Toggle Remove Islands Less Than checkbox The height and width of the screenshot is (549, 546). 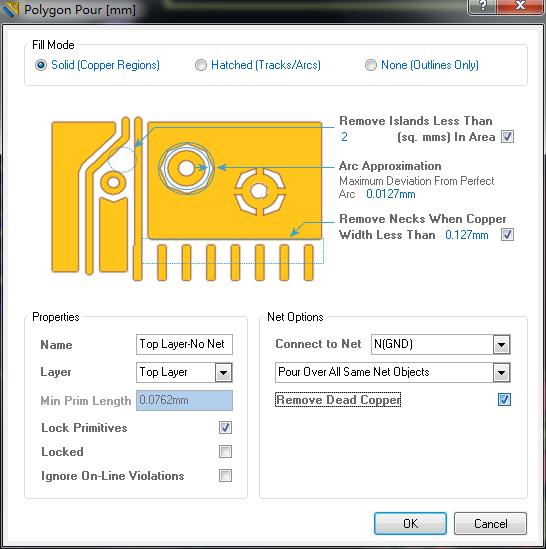pyautogui.click(x=507, y=137)
